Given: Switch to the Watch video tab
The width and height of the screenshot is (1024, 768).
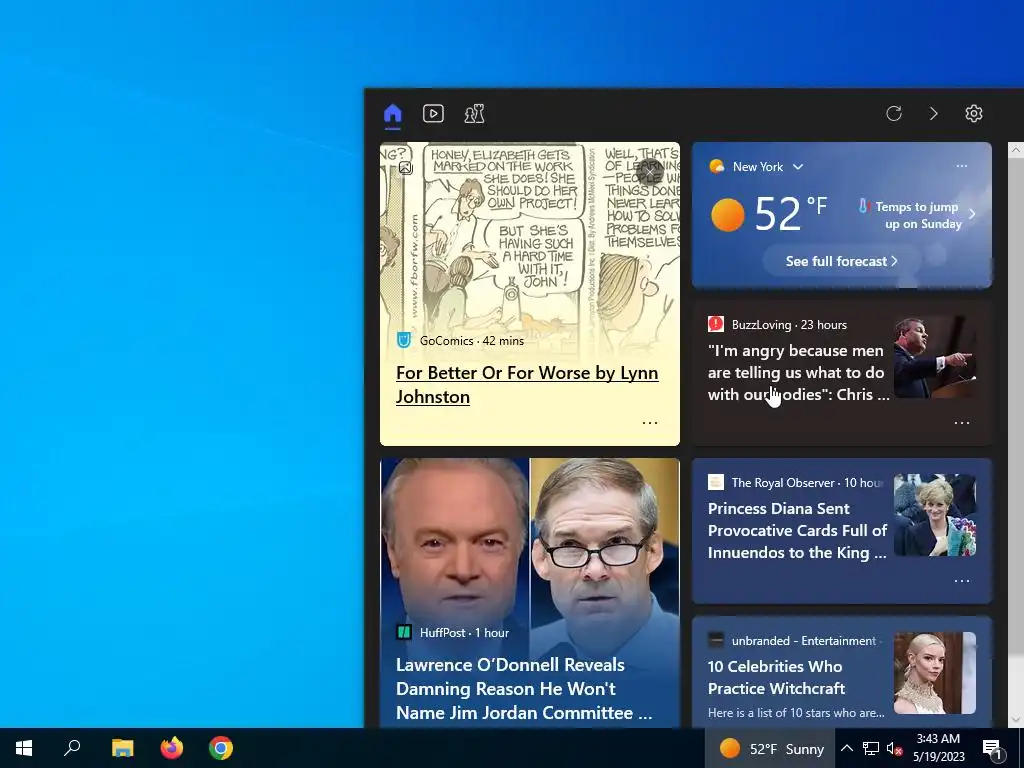Looking at the screenshot, I should click(433, 114).
